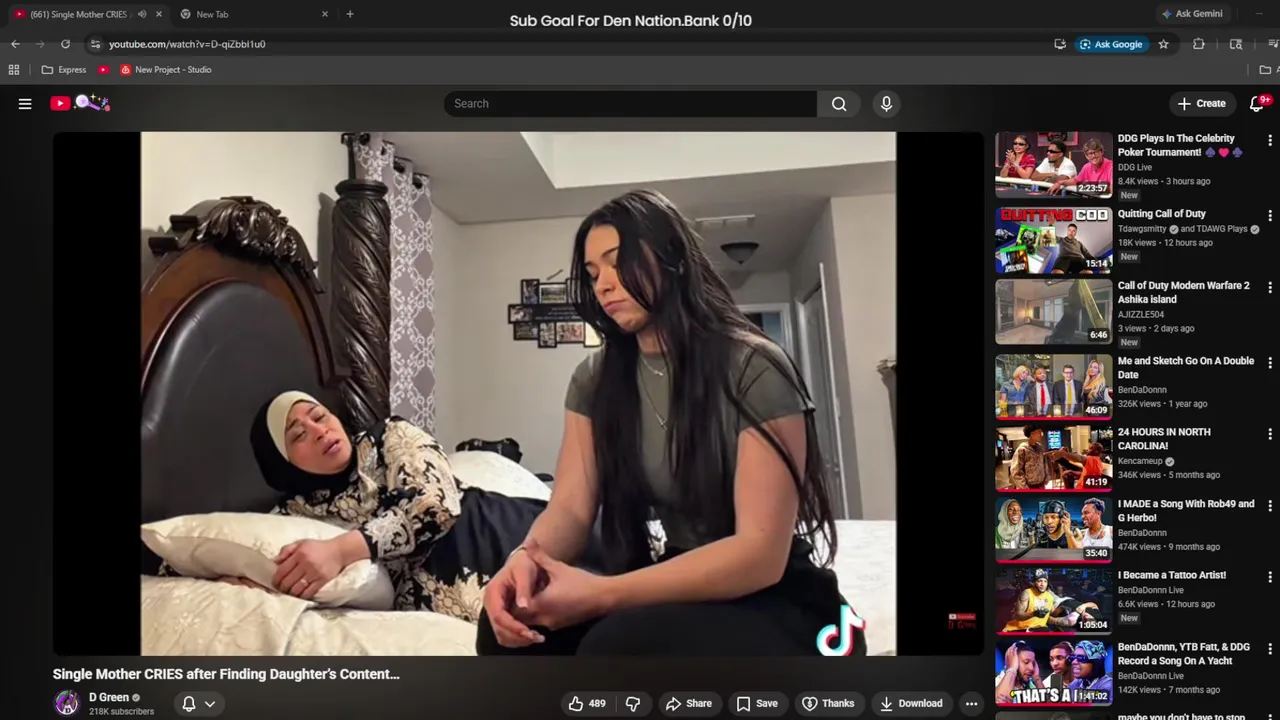
Task: Go back in browser history
Action: (x=15, y=44)
